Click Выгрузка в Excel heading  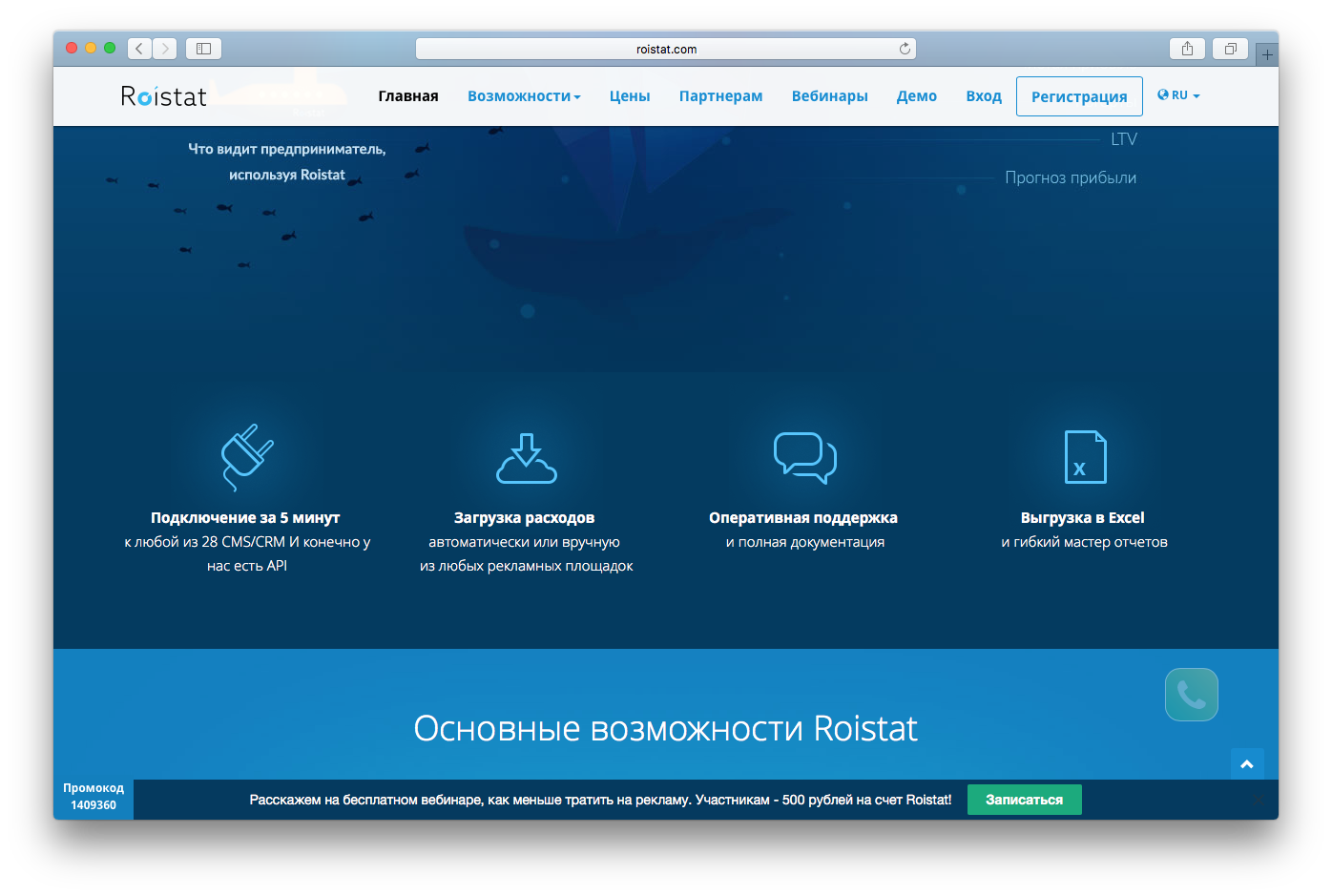1083,518
